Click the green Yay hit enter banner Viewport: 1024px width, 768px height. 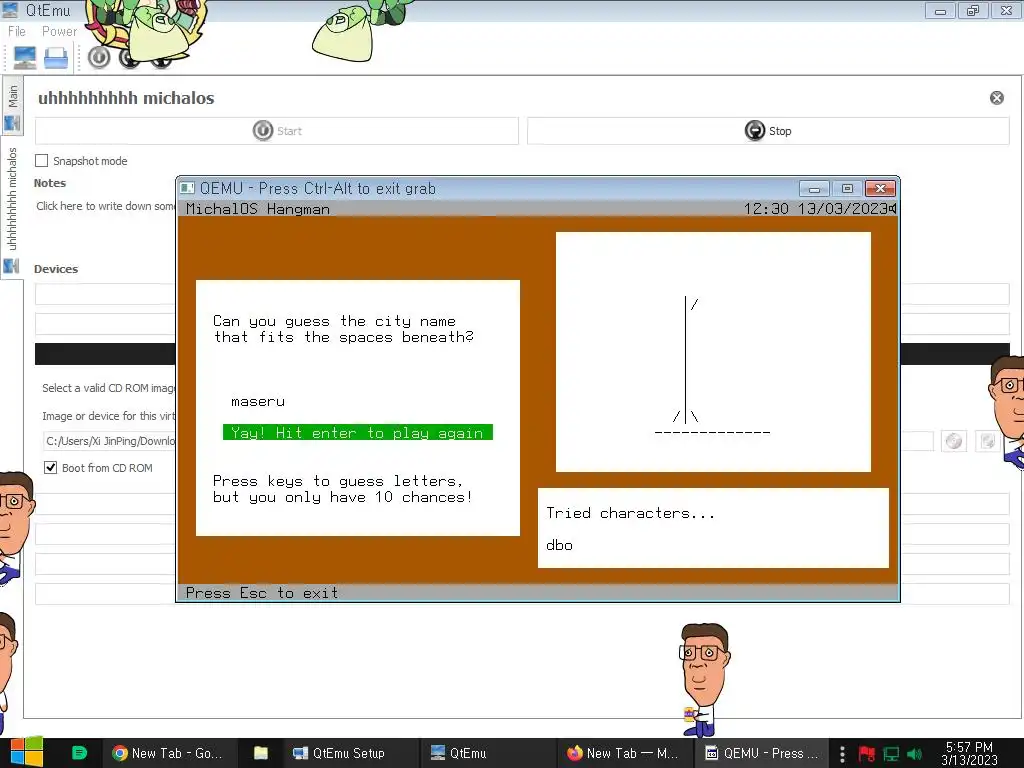[x=358, y=432]
